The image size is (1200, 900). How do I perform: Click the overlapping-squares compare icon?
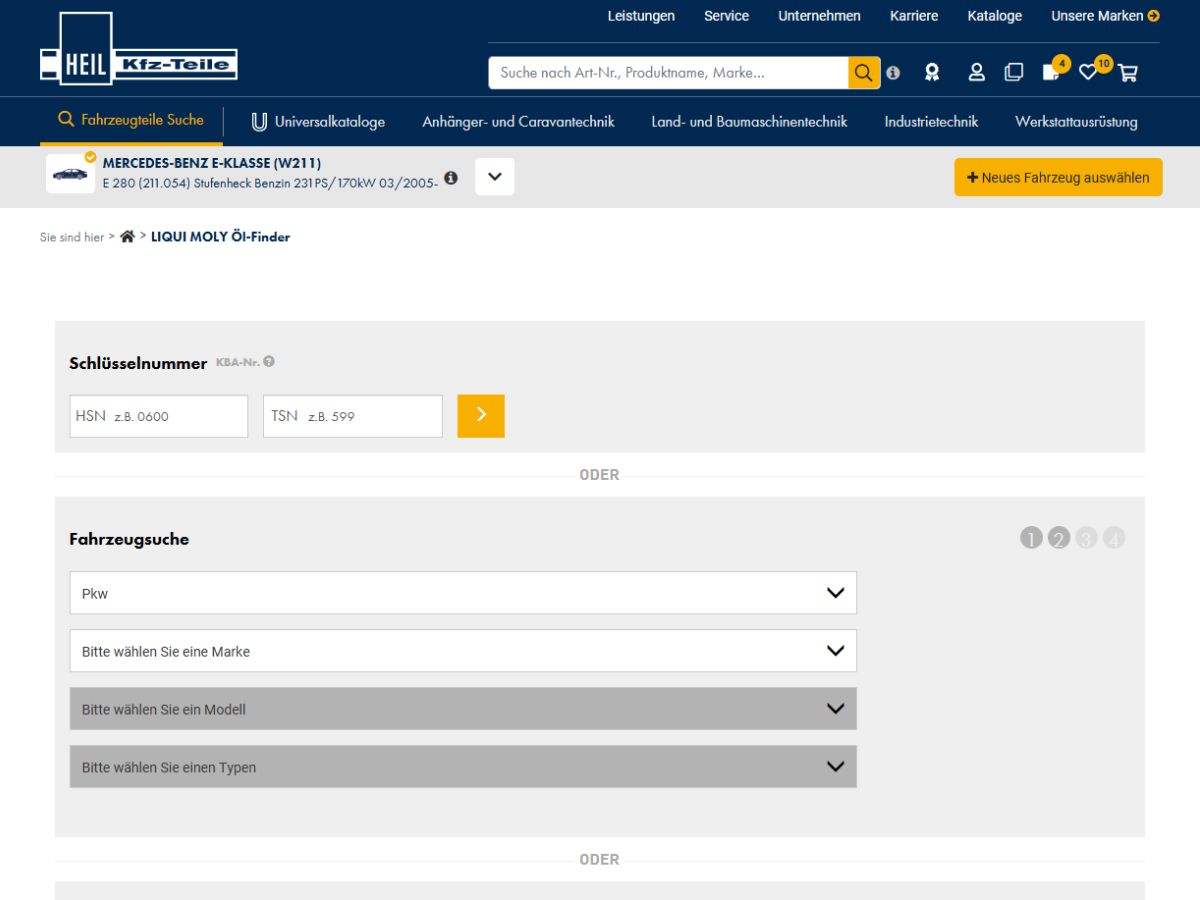[x=1014, y=72]
